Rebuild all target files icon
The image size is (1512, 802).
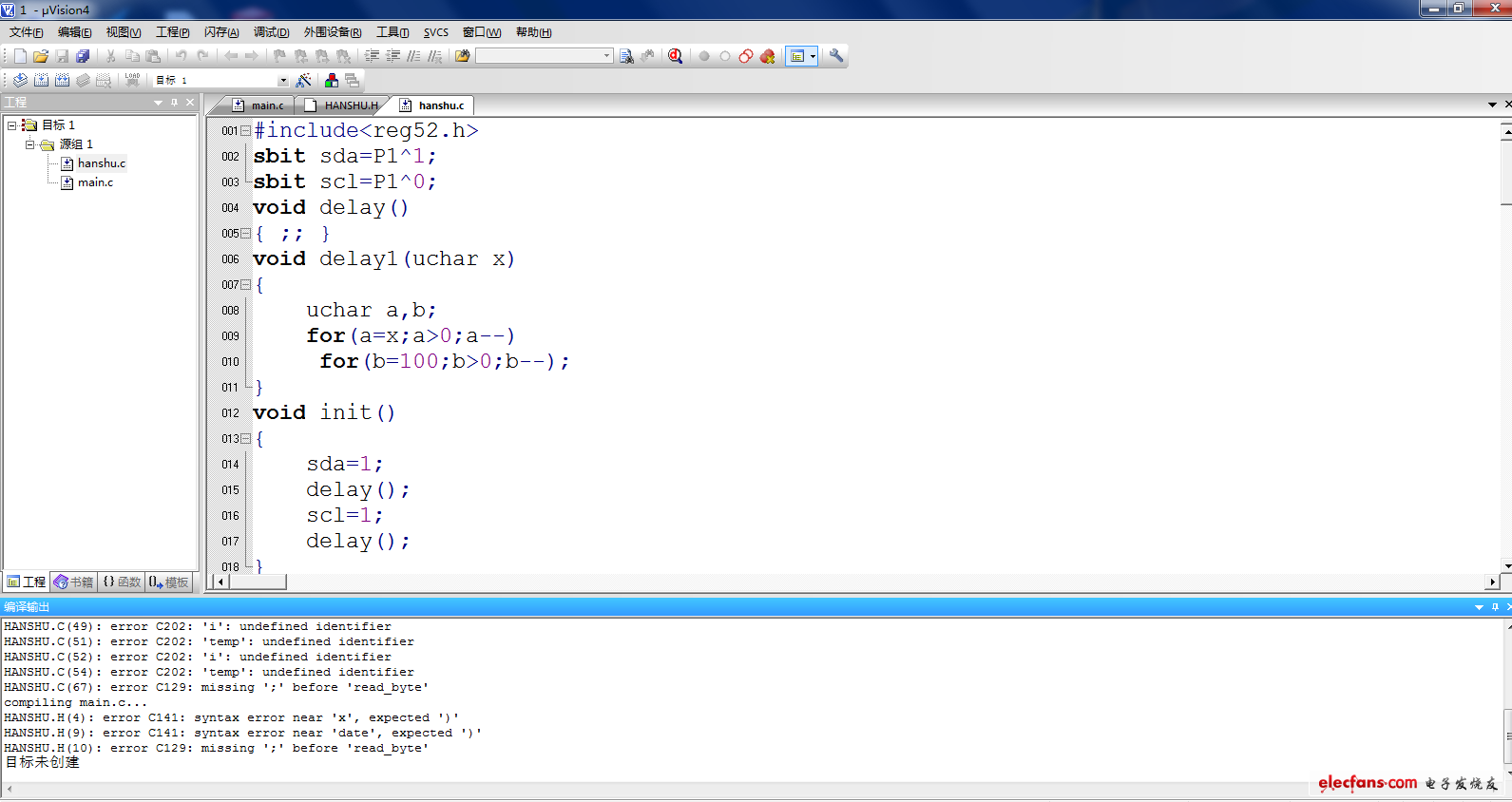(x=62, y=80)
